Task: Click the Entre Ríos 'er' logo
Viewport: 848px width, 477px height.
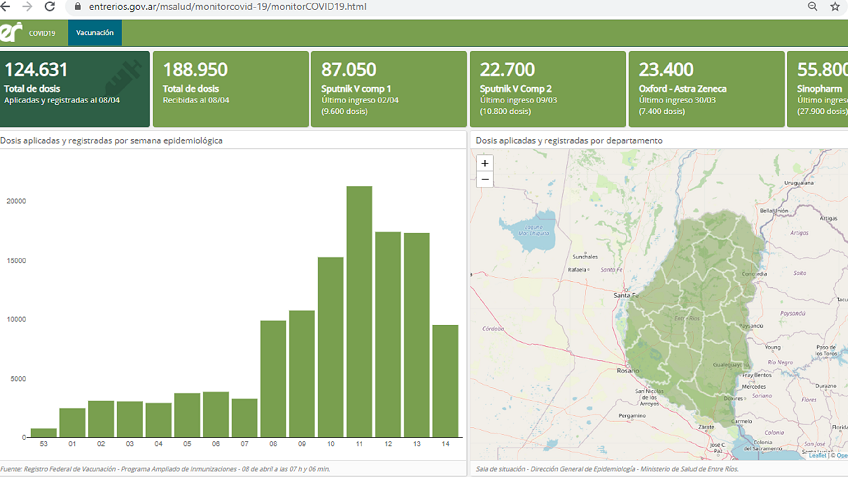Action: [11, 32]
